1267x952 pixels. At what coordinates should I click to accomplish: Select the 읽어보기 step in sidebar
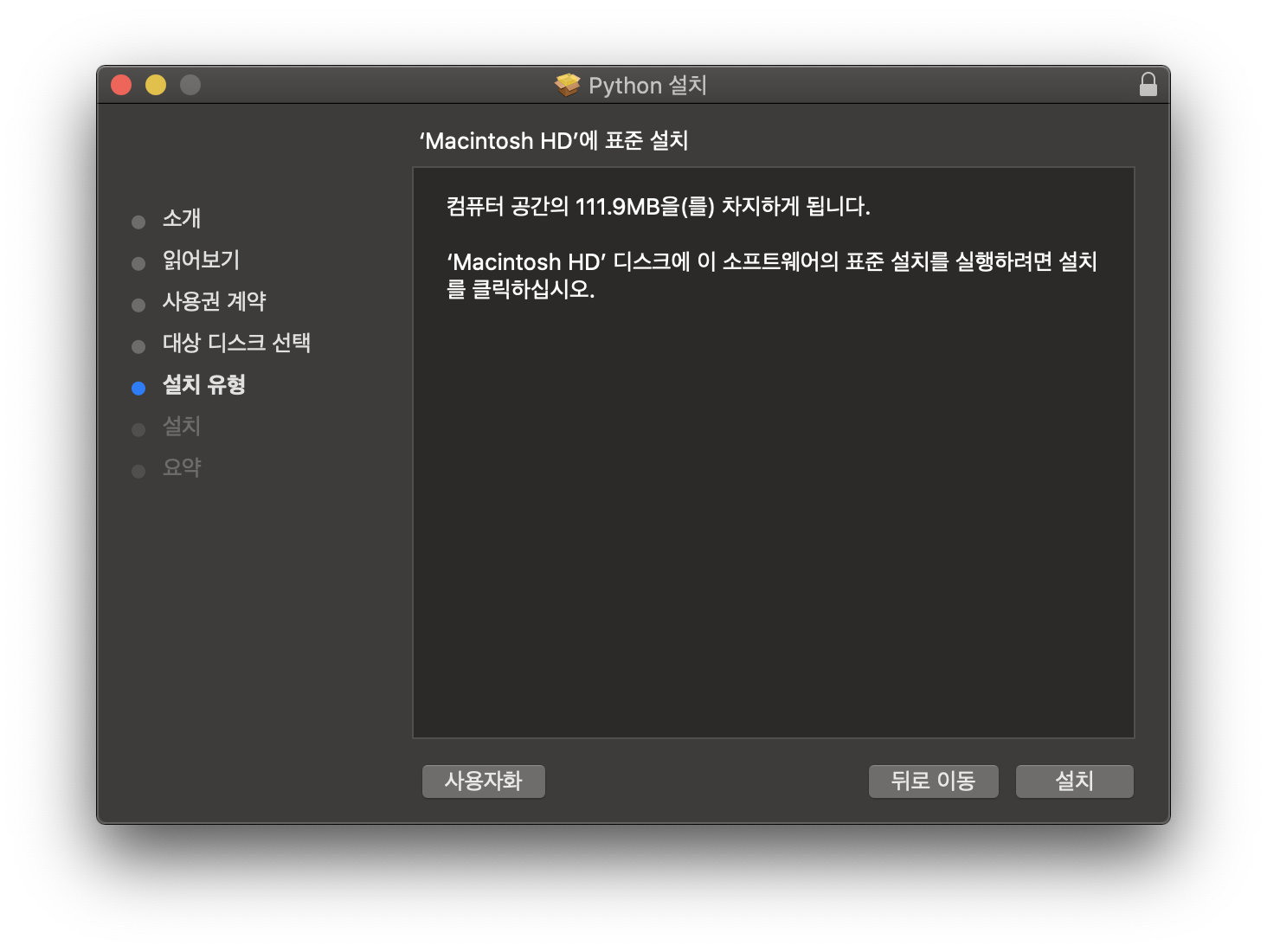pyautogui.click(x=201, y=260)
